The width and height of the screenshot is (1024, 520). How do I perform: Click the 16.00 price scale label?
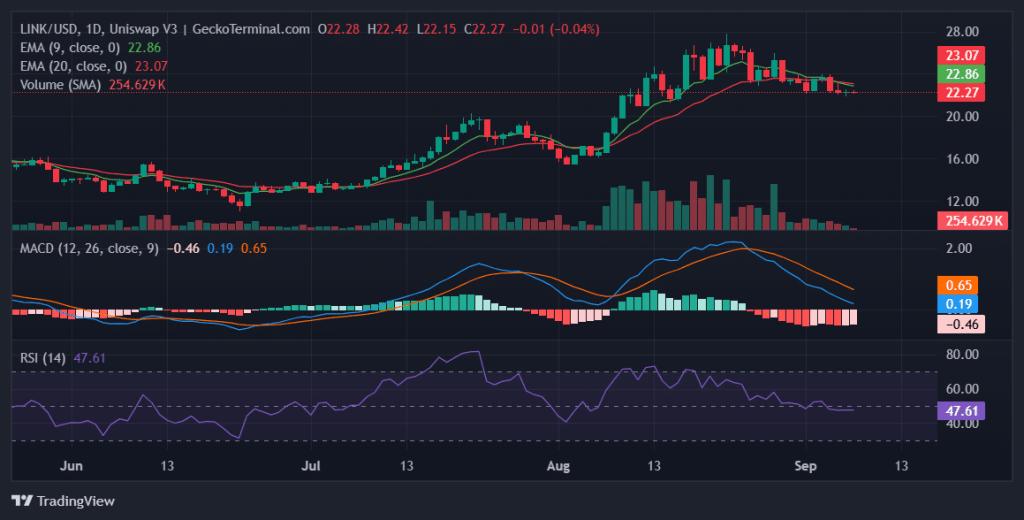click(960, 159)
